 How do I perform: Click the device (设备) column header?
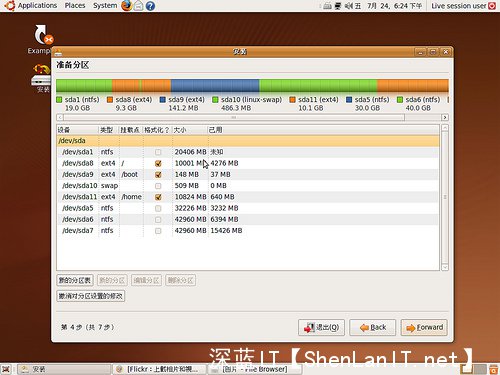pyautogui.click(x=78, y=130)
